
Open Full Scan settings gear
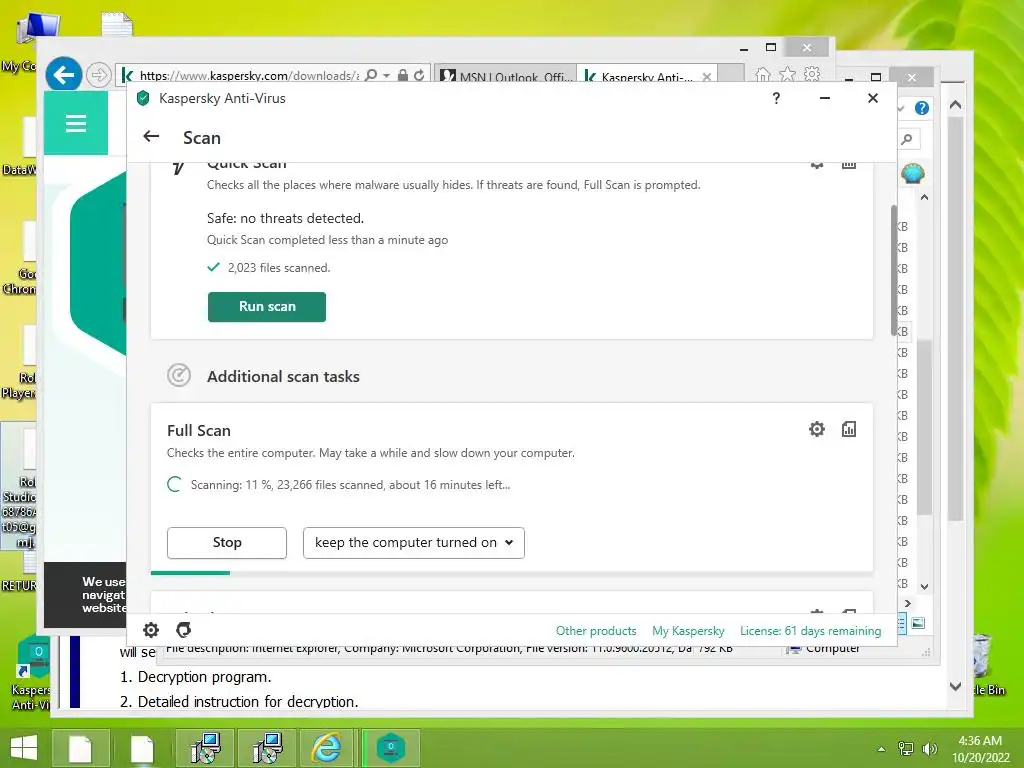click(x=816, y=429)
